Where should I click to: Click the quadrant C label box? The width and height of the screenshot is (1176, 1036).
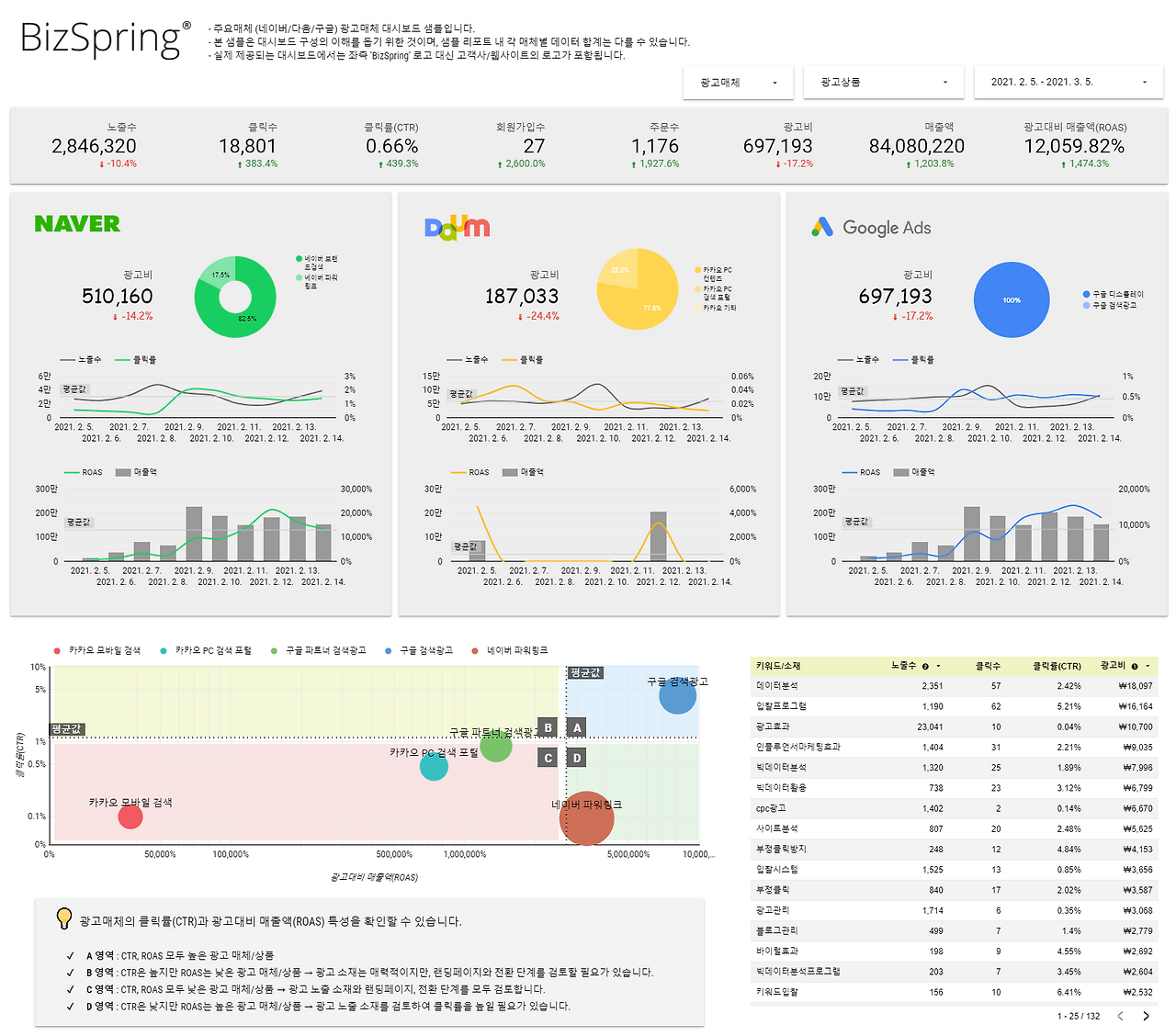click(548, 758)
